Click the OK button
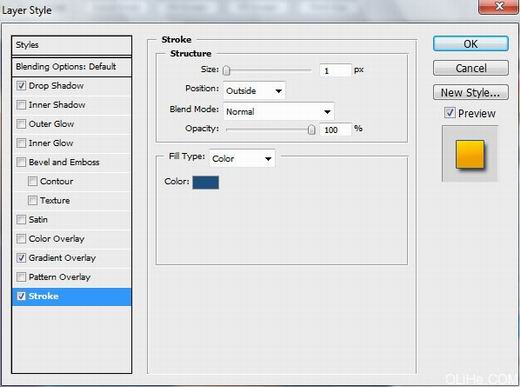 (x=471, y=44)
